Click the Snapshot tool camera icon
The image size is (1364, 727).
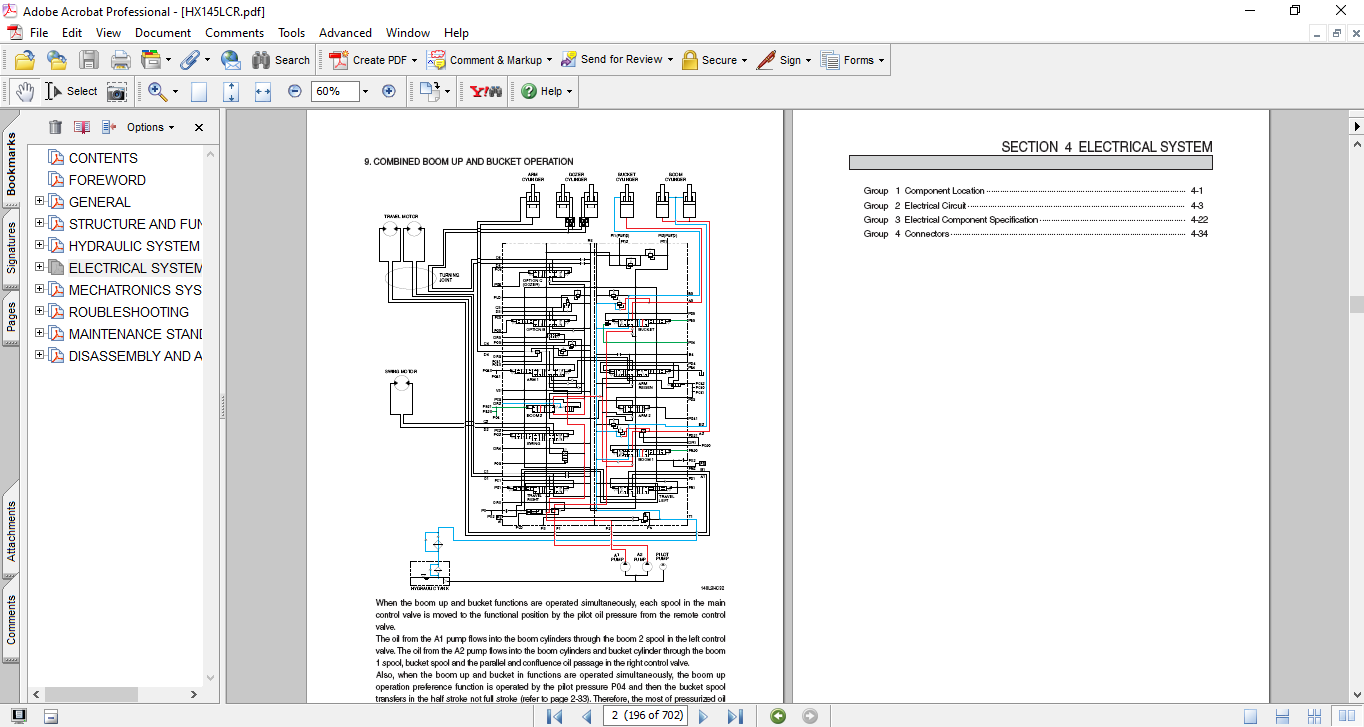click(x=117, y=91)
